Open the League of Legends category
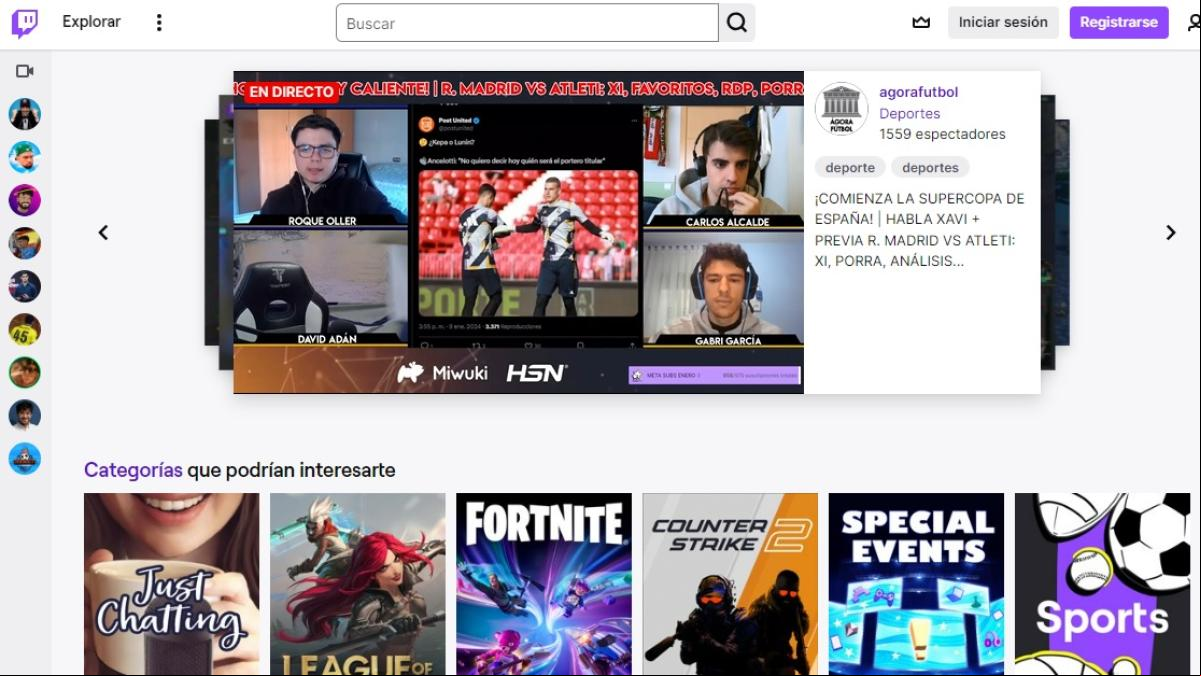Image resolution: width=1201 pixels, height=676 pixels. coord(357,584)
